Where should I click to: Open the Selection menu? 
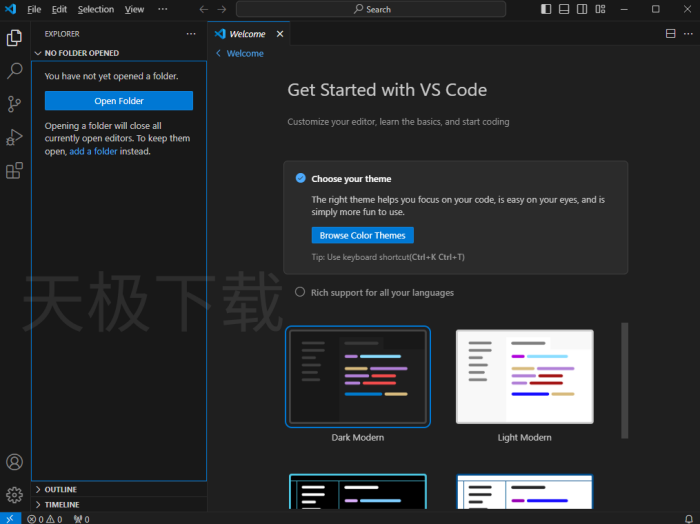96,9
